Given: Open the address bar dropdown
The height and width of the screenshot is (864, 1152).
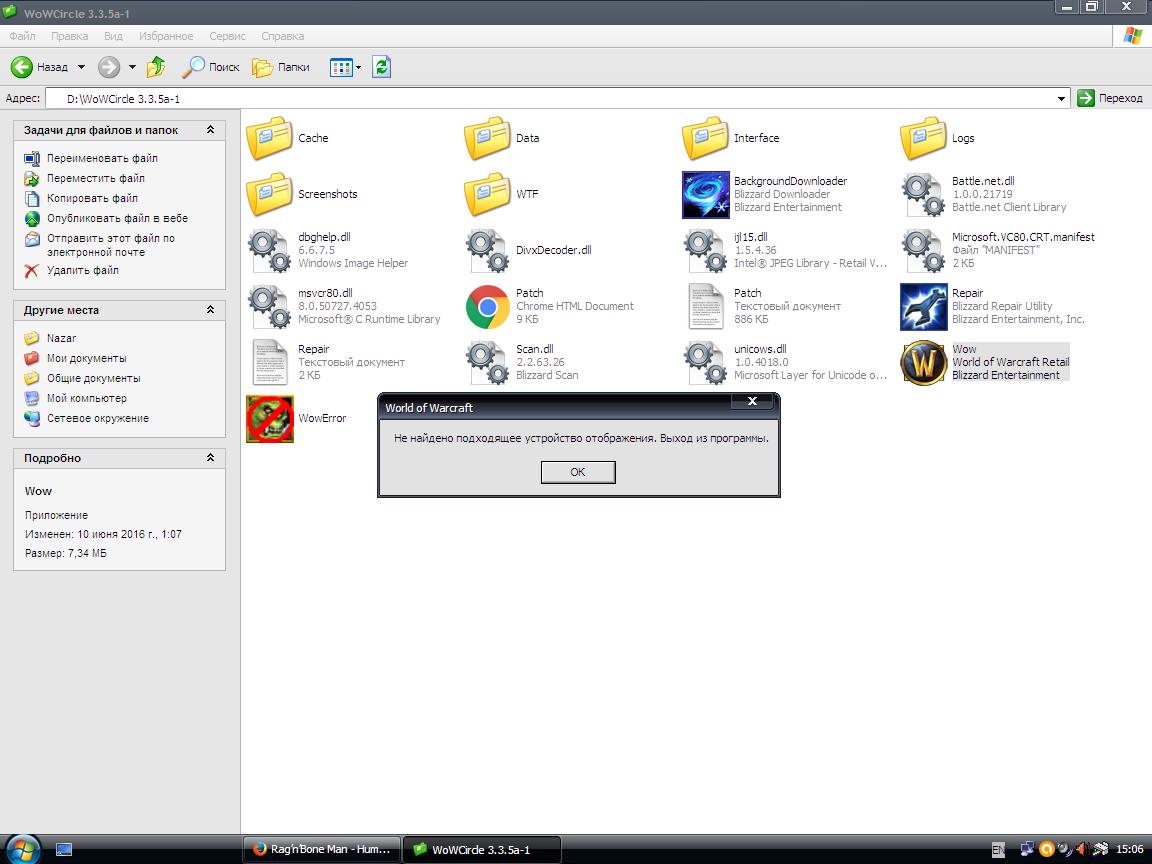Looking at the screenshot, I should [x=1062, y=98].
